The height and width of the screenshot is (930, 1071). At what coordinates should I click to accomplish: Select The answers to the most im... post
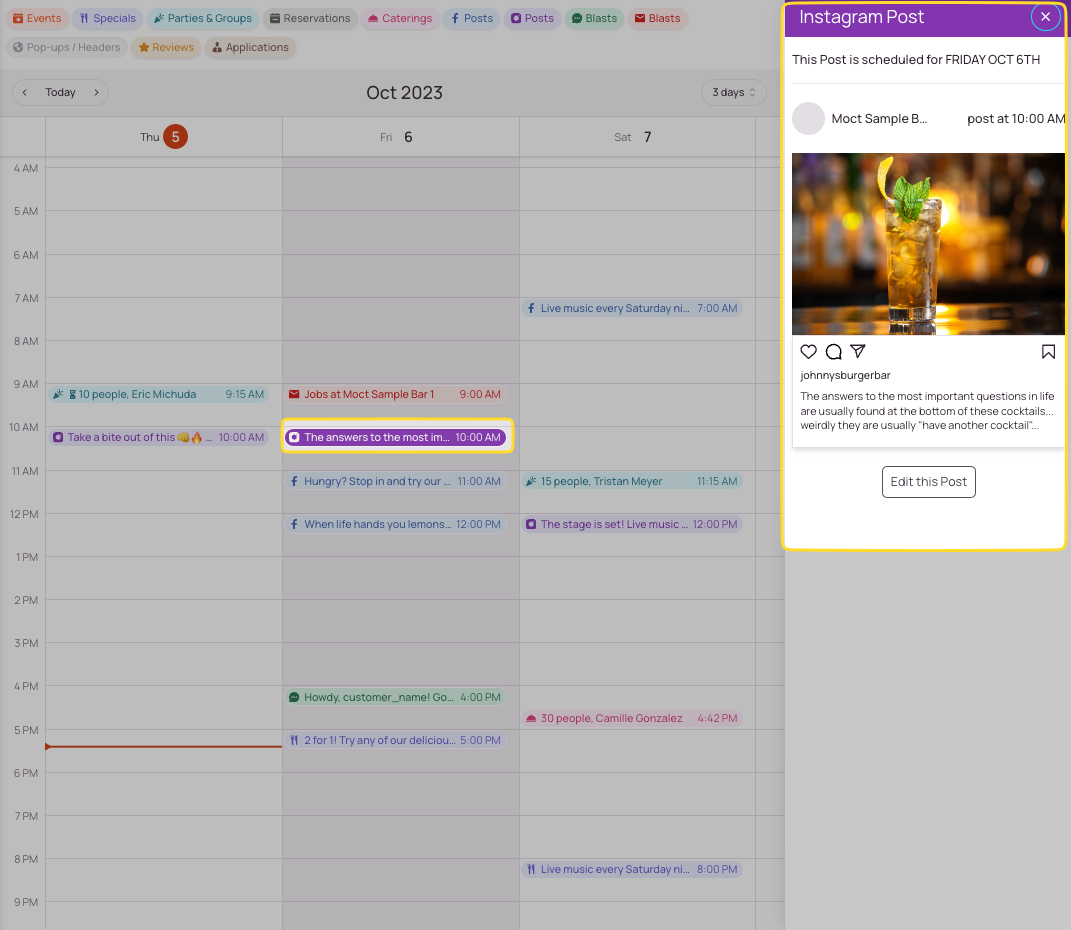[395, 437]
